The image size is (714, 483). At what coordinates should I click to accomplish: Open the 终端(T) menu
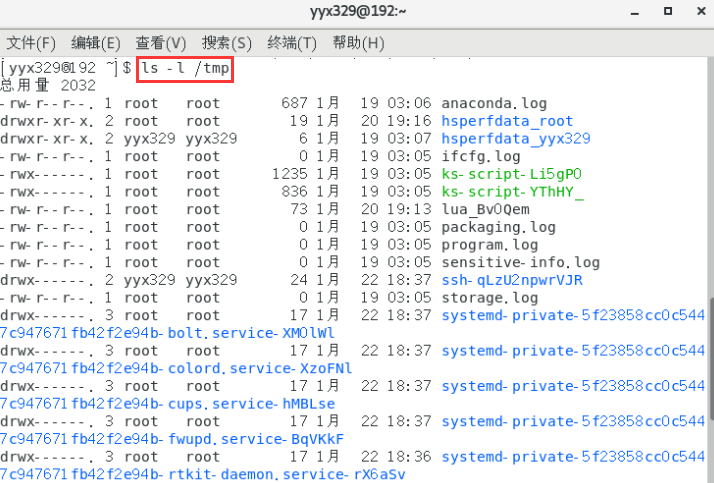pos(292,43)
